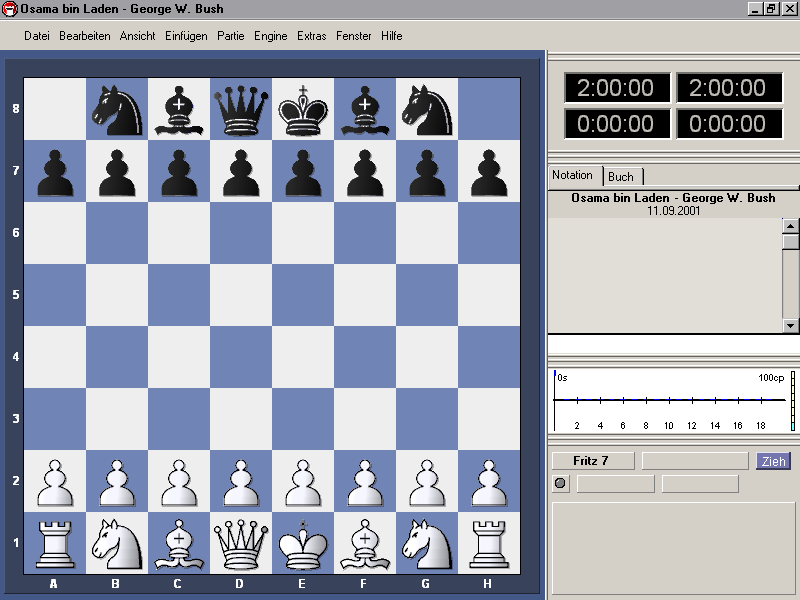
Task: Select the white knight on b1
Action: click(117, 544)
